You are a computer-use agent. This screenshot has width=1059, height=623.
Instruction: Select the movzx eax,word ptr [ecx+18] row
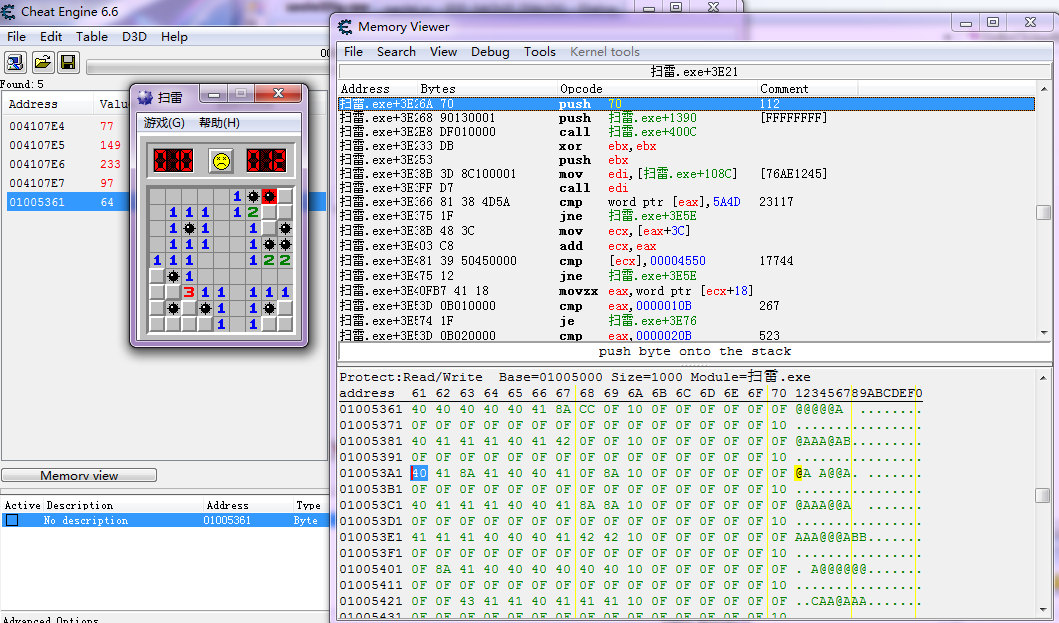(686, 291)
